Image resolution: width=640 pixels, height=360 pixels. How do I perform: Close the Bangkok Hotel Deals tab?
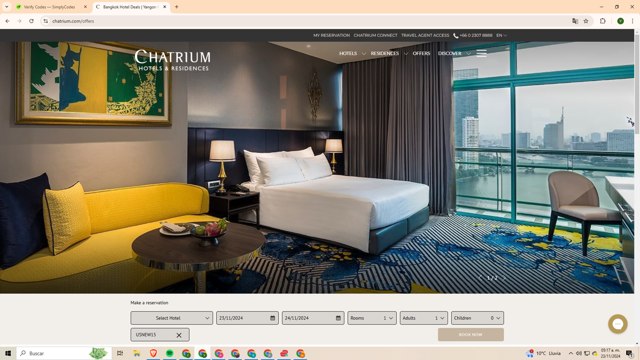[x=164, y=7]
